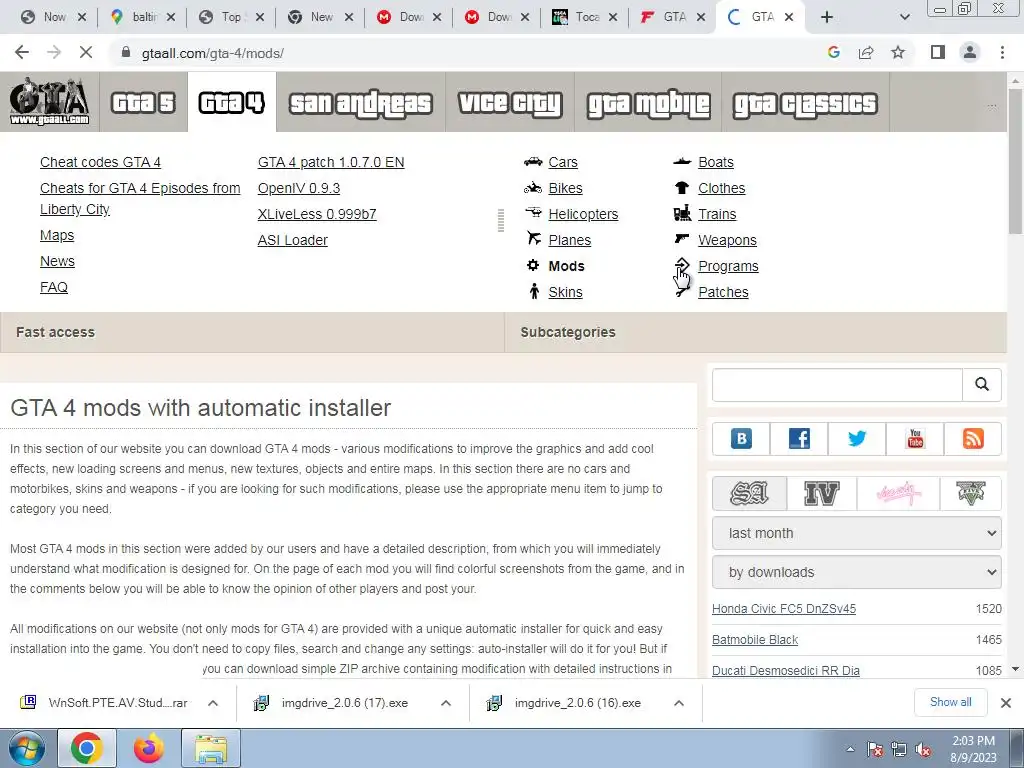Select the GTA Classics menu tab

point(805,103)
